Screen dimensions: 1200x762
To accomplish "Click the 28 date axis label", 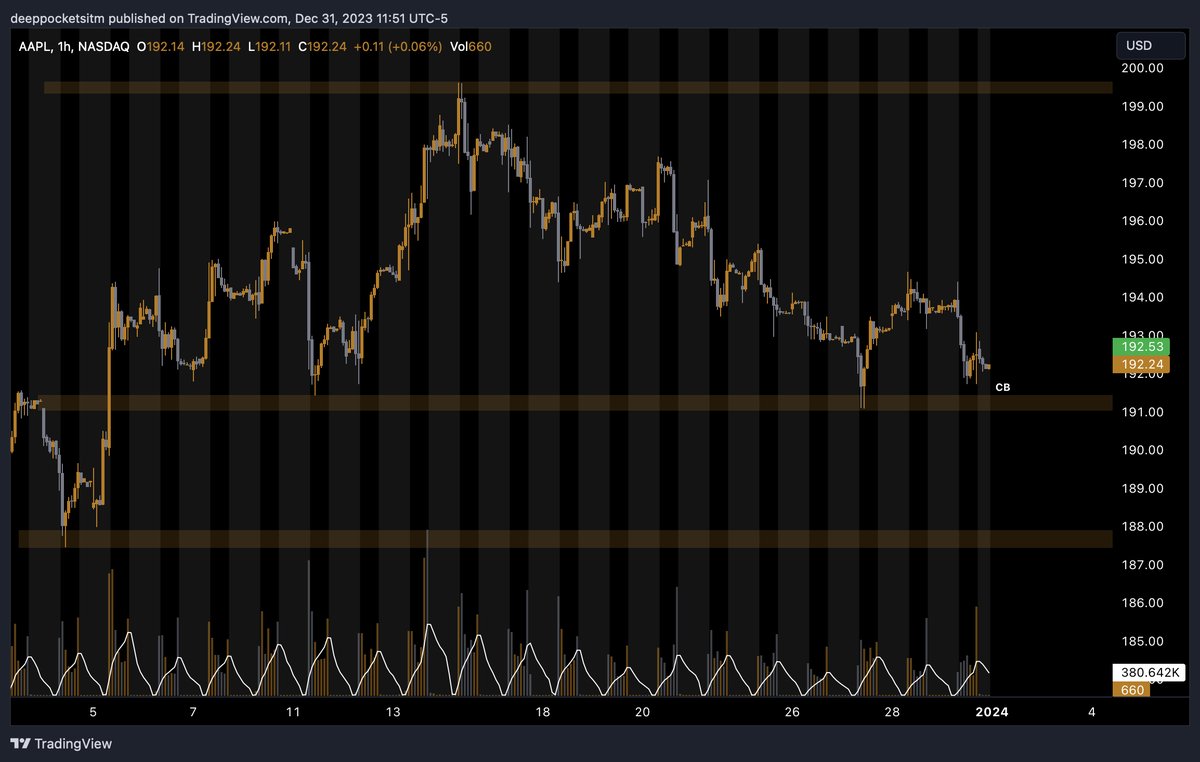I will (x=892, y=712).
